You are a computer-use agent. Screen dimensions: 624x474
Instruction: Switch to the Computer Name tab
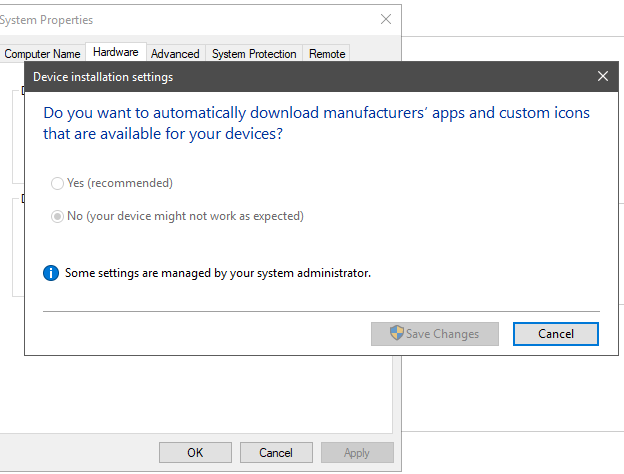click(42, 54)
